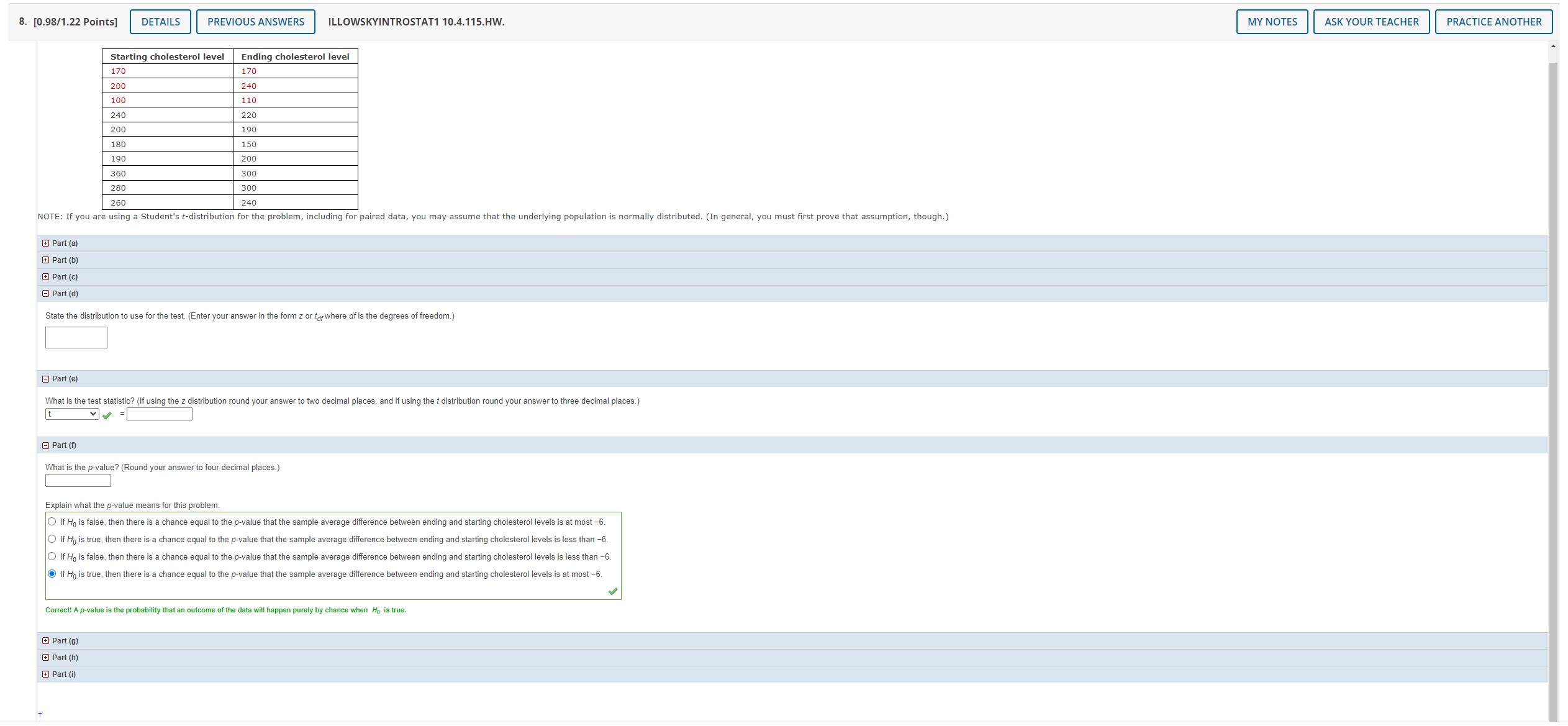Viewport: 1568px width, 726px height.
Task: Click PRACTICE ANOTHER button
Action: 1493,22
